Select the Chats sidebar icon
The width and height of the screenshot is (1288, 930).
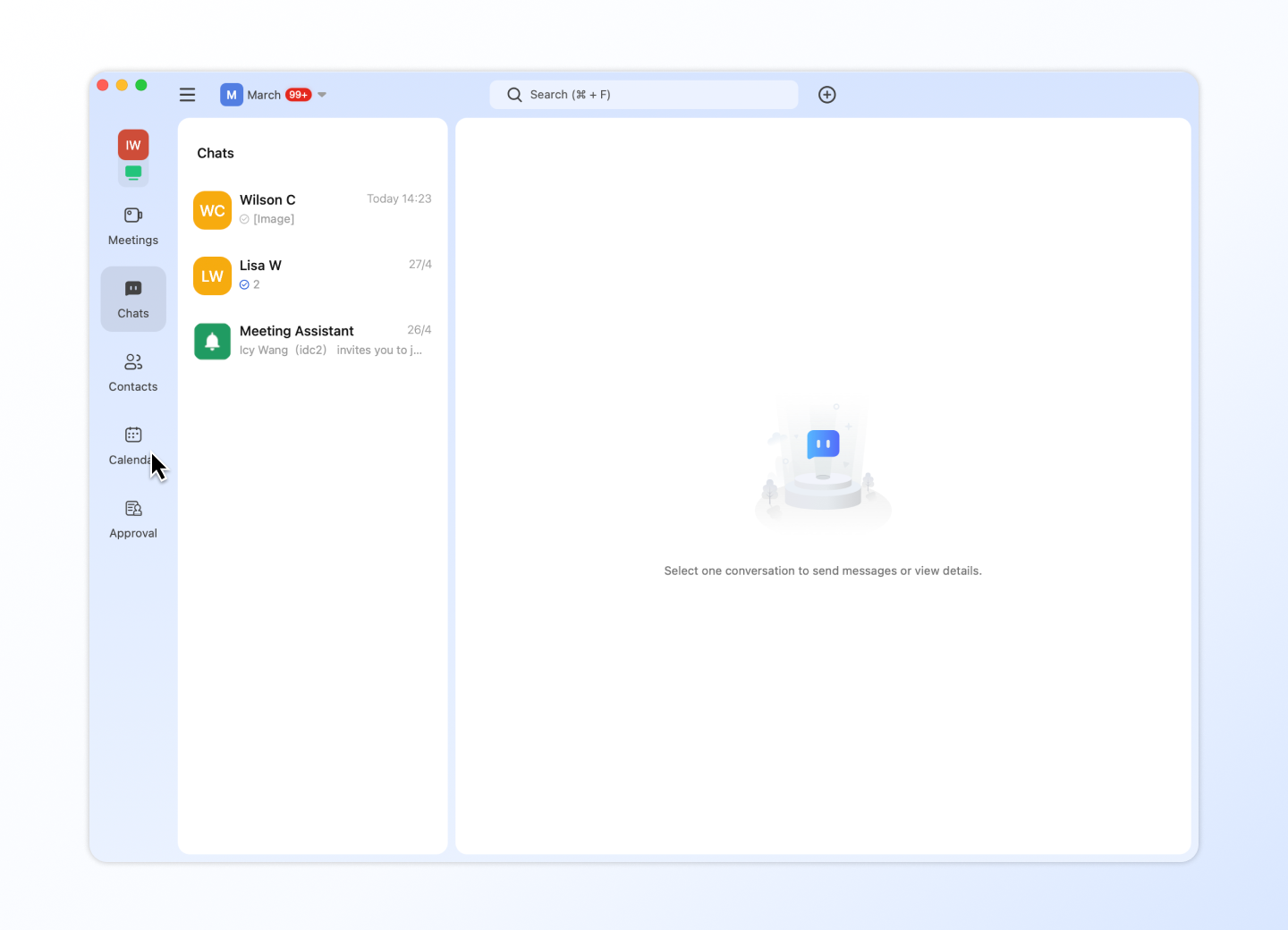pos(133,289)
